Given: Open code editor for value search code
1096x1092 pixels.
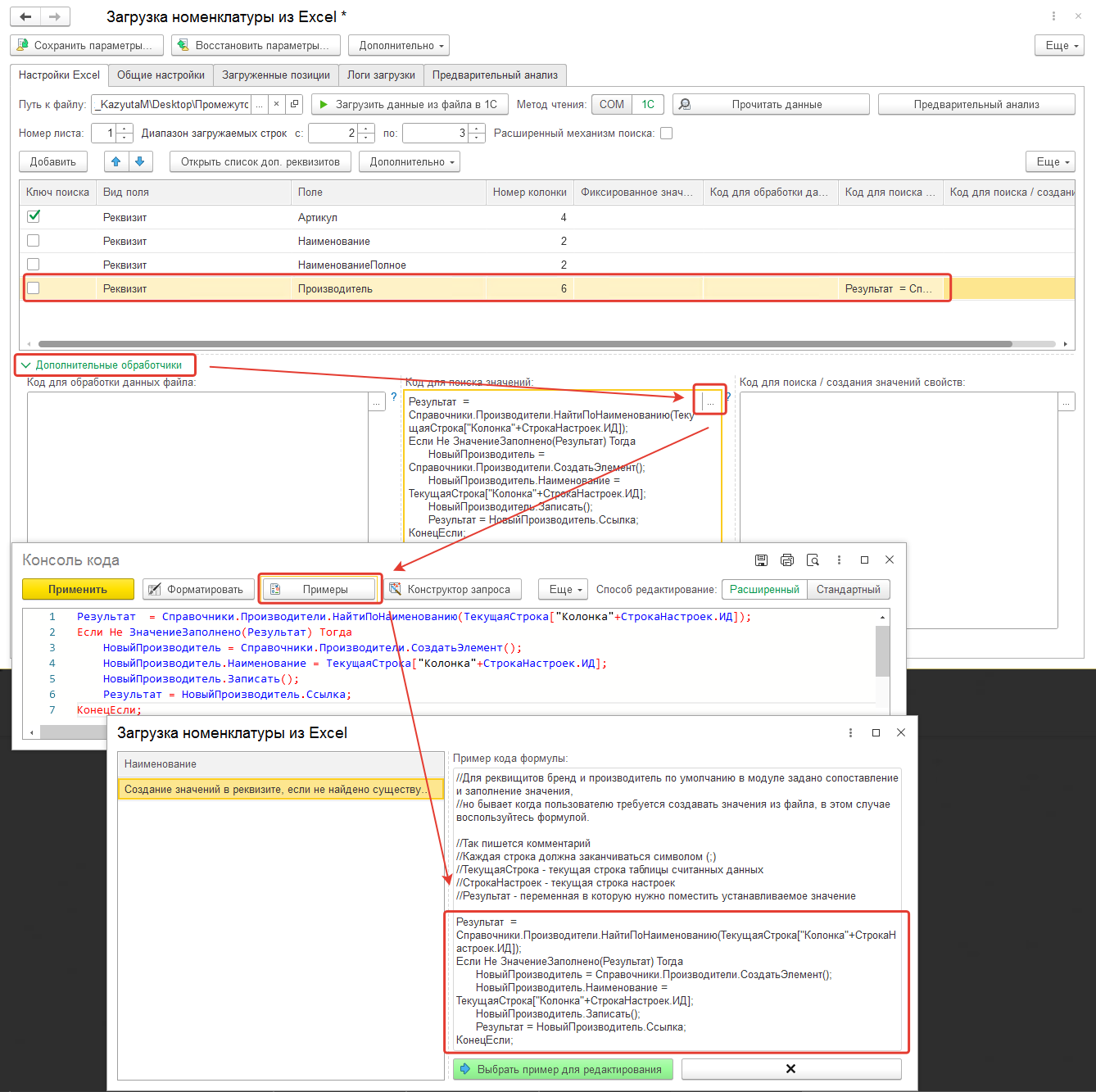Looking at the screenshot, I should click(710, 402).
